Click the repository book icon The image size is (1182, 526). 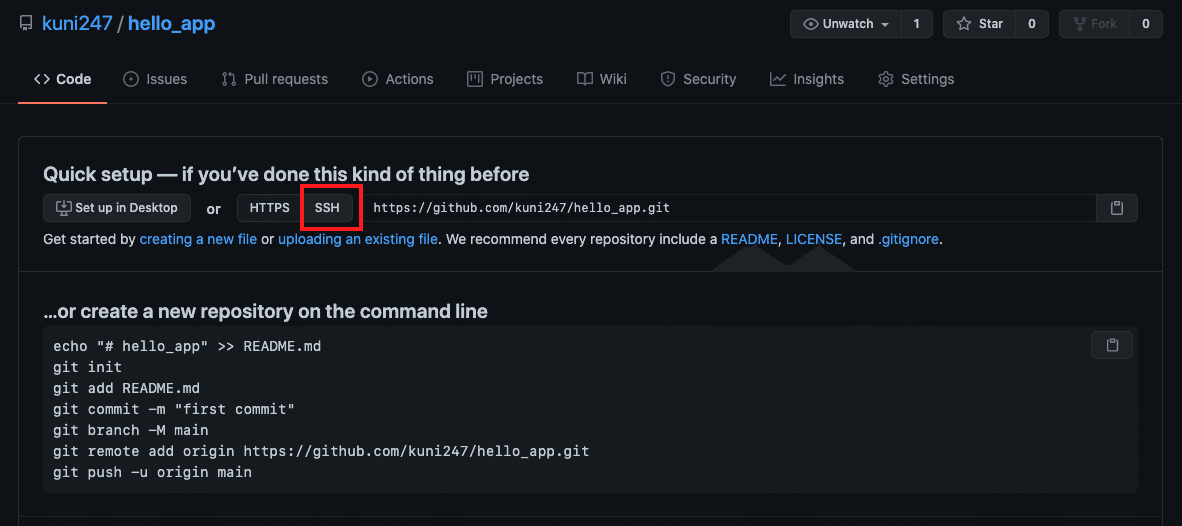pyautogui.click(x=26, y=24)
